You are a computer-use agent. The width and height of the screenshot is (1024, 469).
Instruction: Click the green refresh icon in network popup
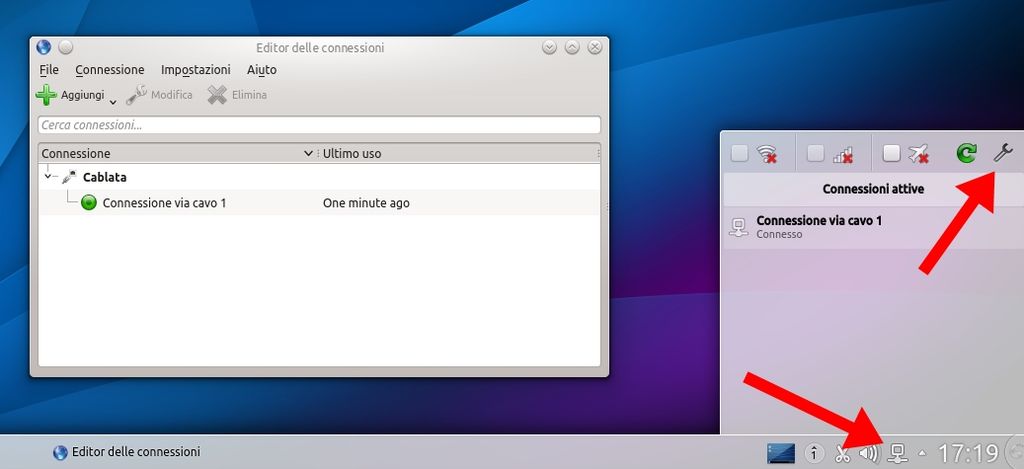coord(966,154)
